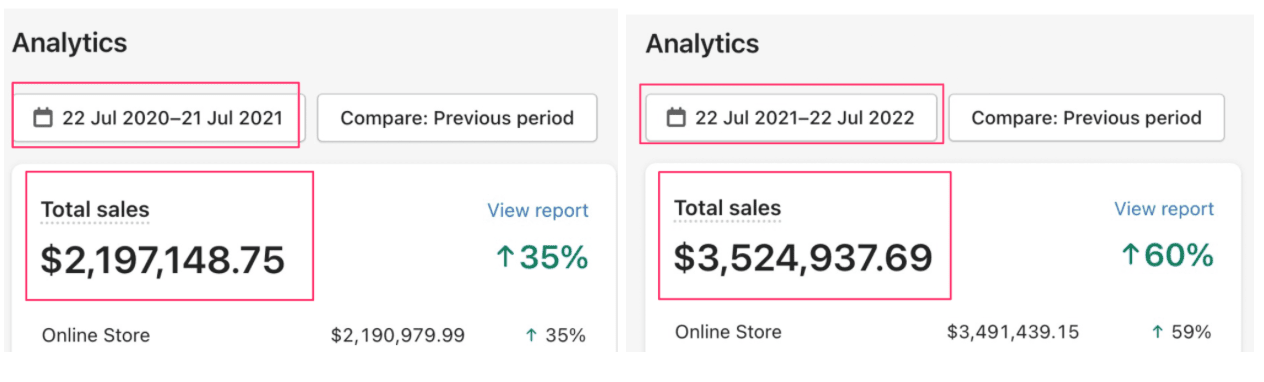Click the Analytics heading in the left panel

click(x=70, y=44)
